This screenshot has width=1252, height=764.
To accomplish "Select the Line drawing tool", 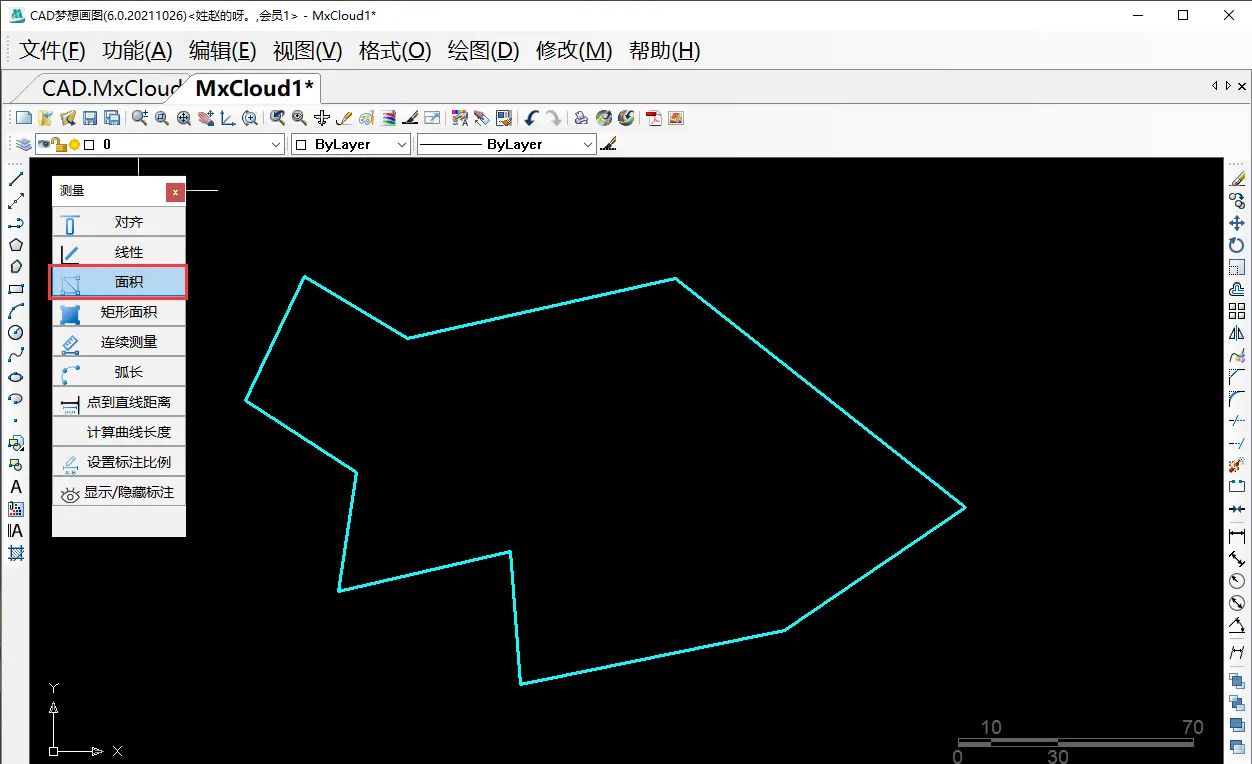I will (x=16, y=179).
